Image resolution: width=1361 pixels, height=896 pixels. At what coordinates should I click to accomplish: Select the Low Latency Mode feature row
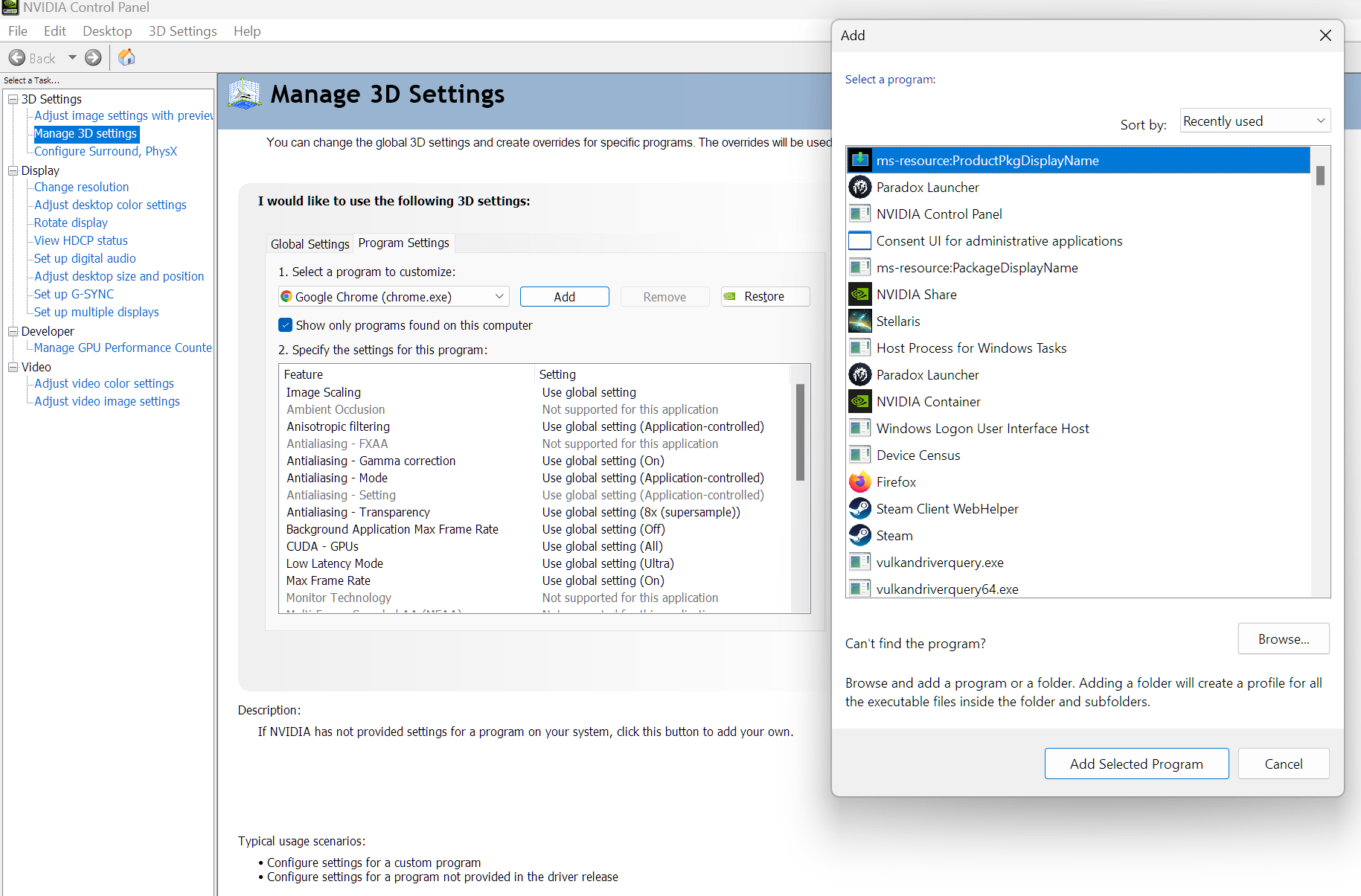tap(536, 563)
